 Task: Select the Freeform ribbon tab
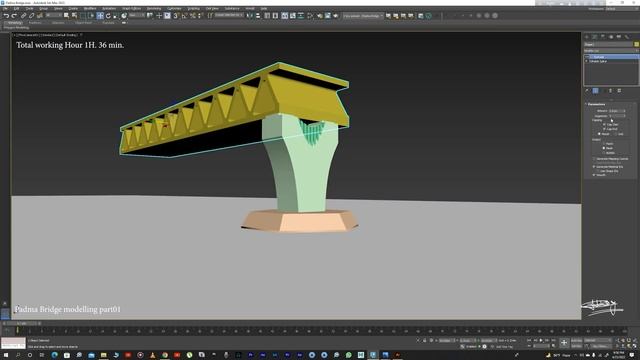(35, 23)
